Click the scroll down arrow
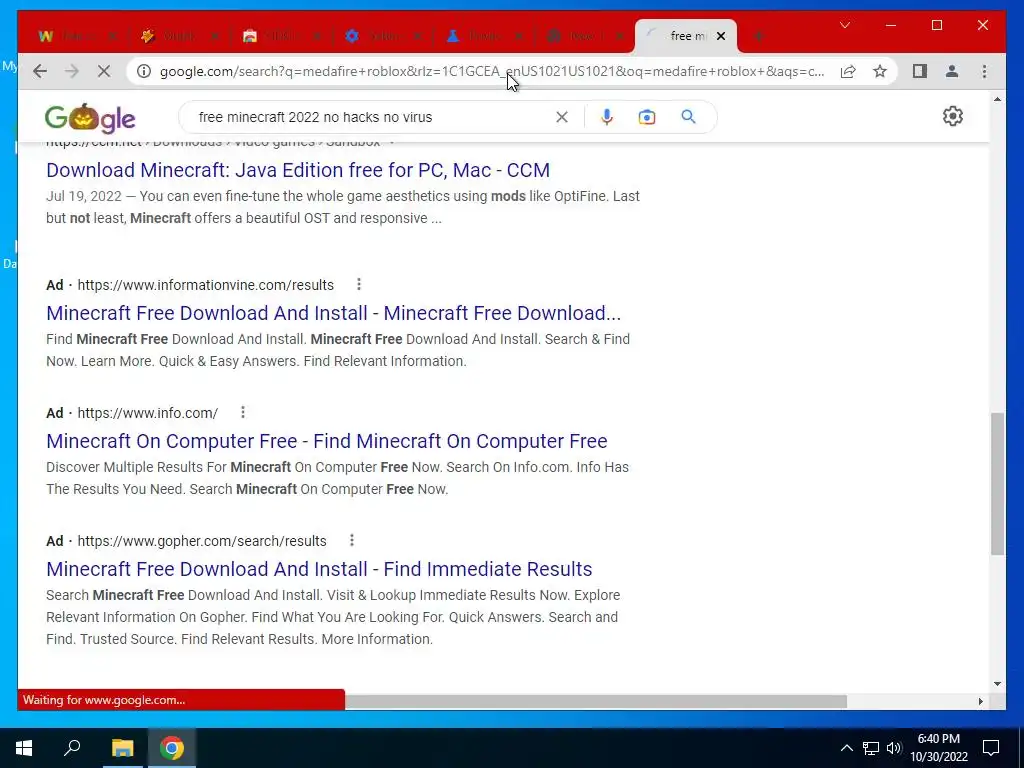The height and width of the screenshot is (768, 1024). 997,684
